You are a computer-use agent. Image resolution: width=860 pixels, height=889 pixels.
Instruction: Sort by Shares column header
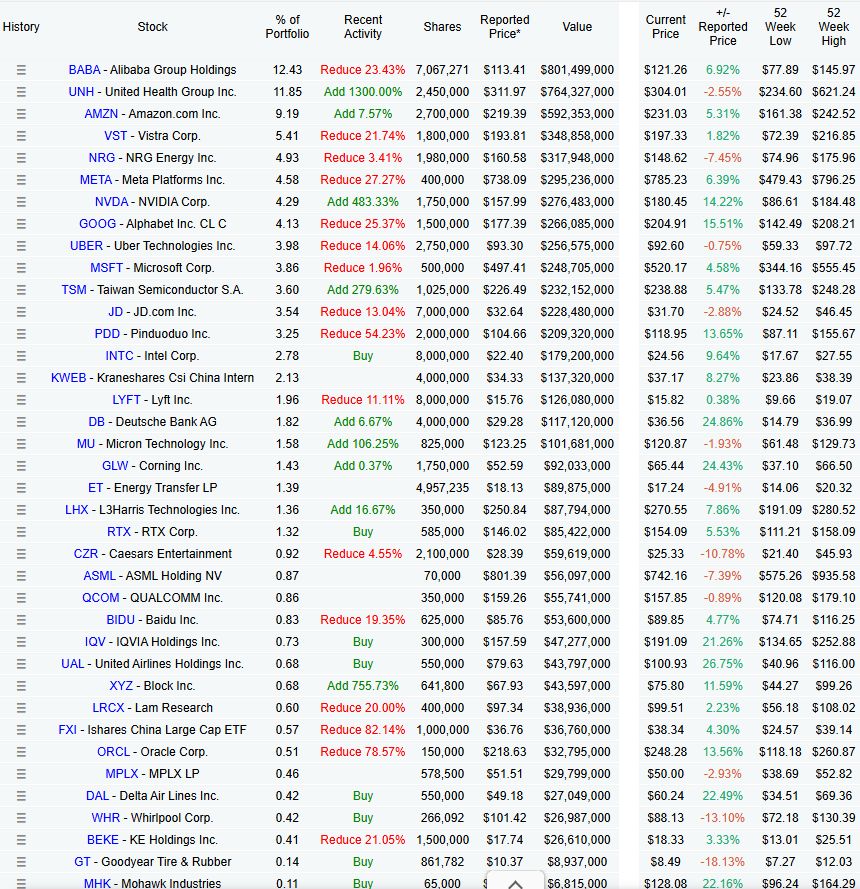[442, 27]
